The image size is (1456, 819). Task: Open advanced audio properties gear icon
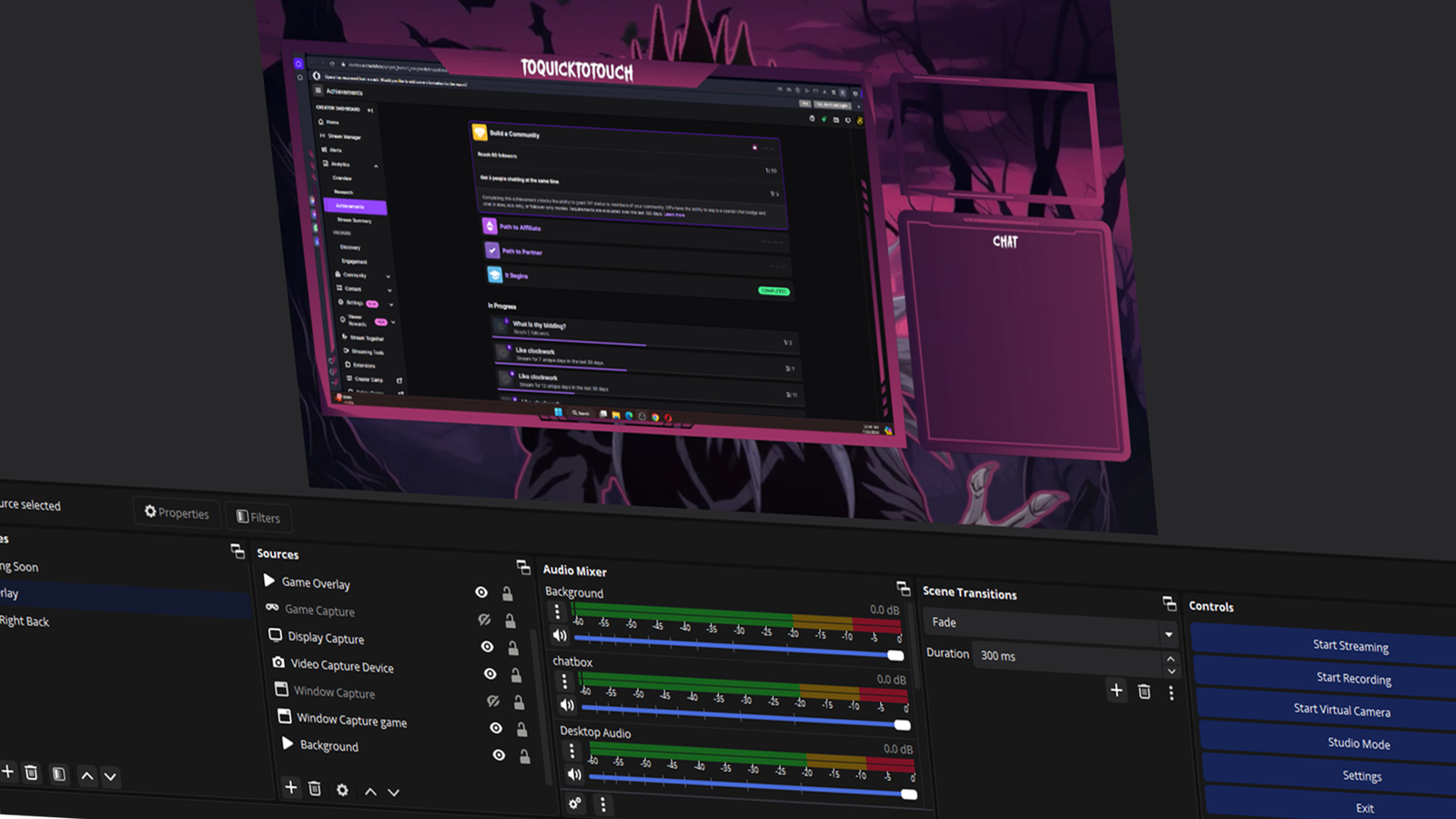(x=575, y=803)
